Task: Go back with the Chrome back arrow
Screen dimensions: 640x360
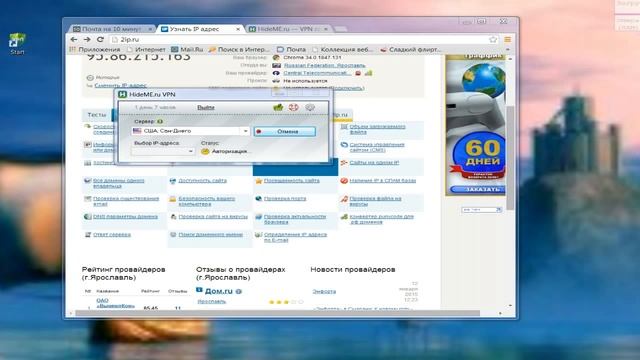Action: (73, 40)
